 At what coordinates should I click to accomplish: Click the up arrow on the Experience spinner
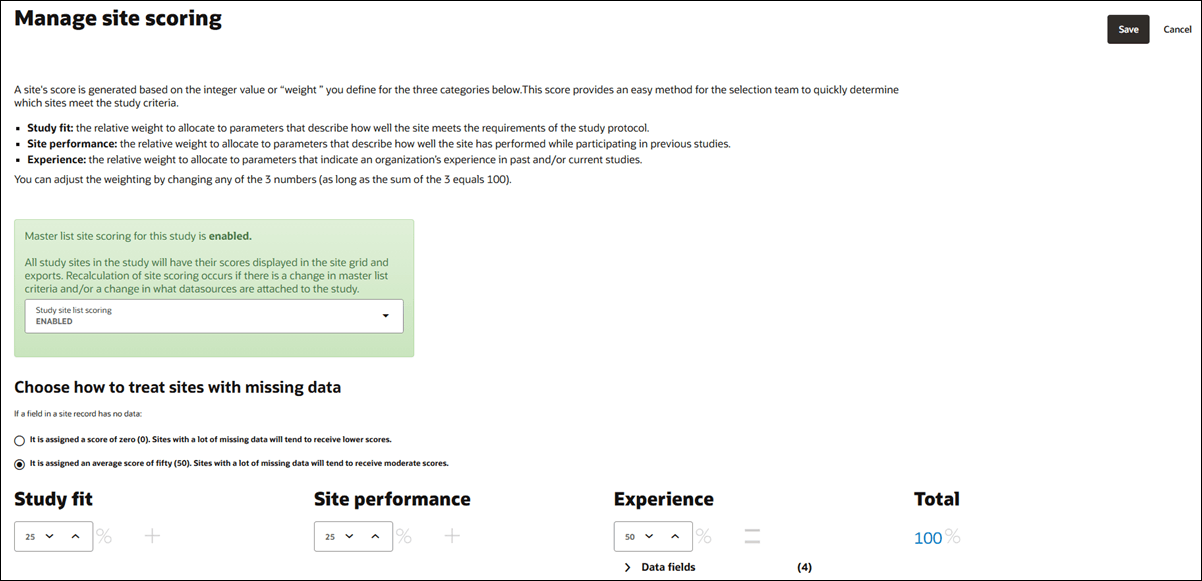676,536
